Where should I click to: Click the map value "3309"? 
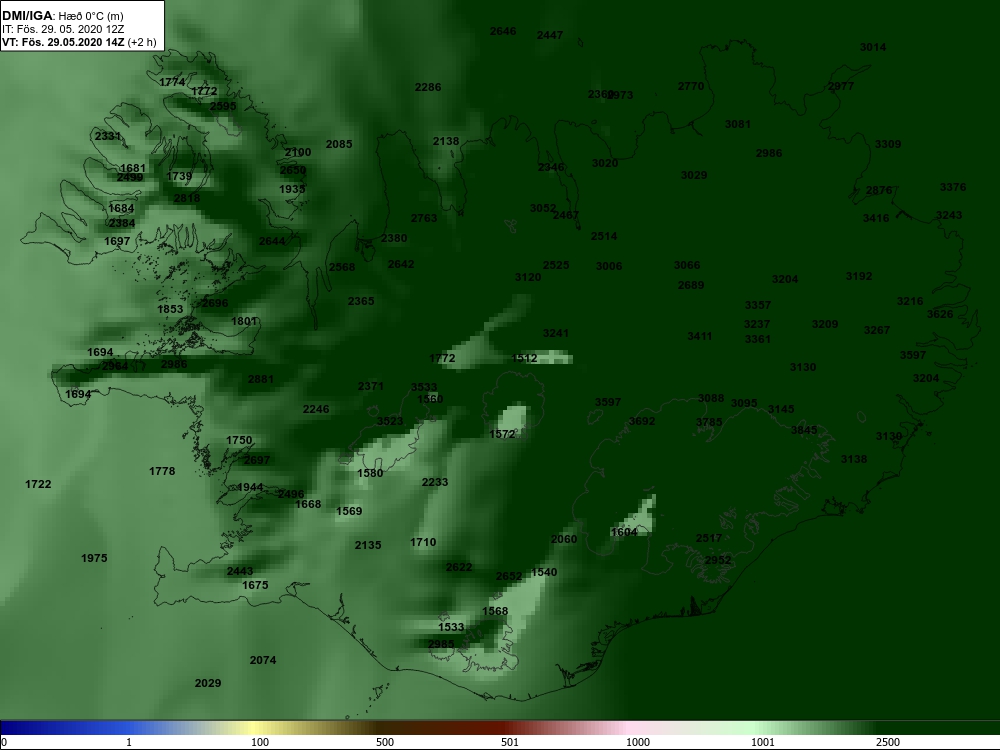pyautogui.click(x=888, y=144)
